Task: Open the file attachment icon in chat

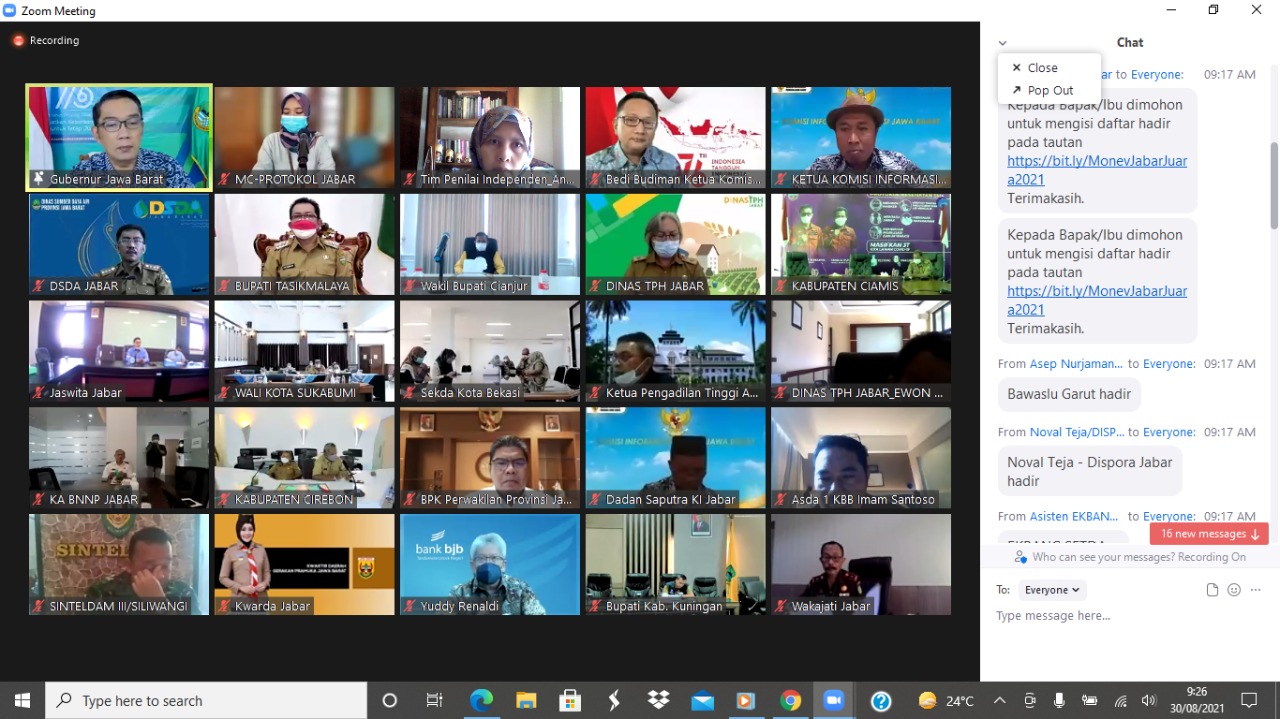Action: tap(1212, 590)
